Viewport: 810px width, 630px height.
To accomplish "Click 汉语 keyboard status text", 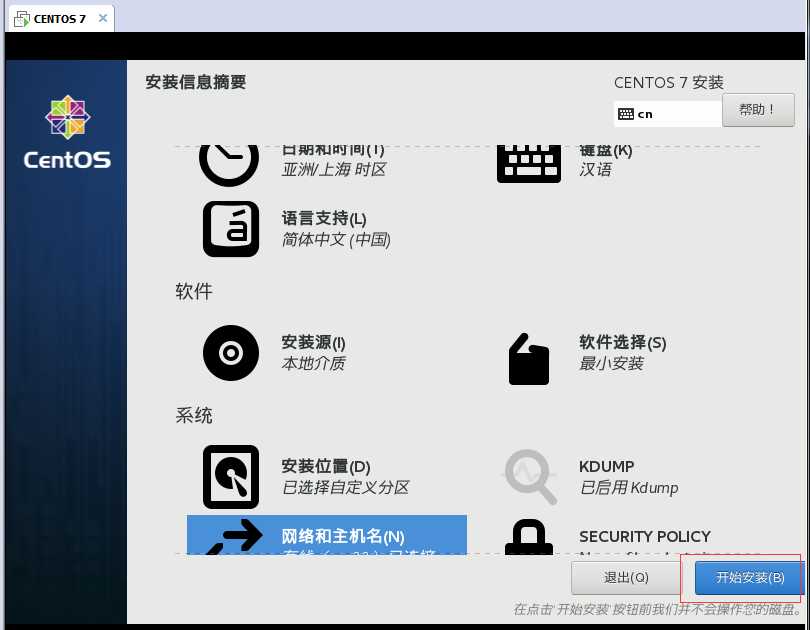I will tap(595, 169).
